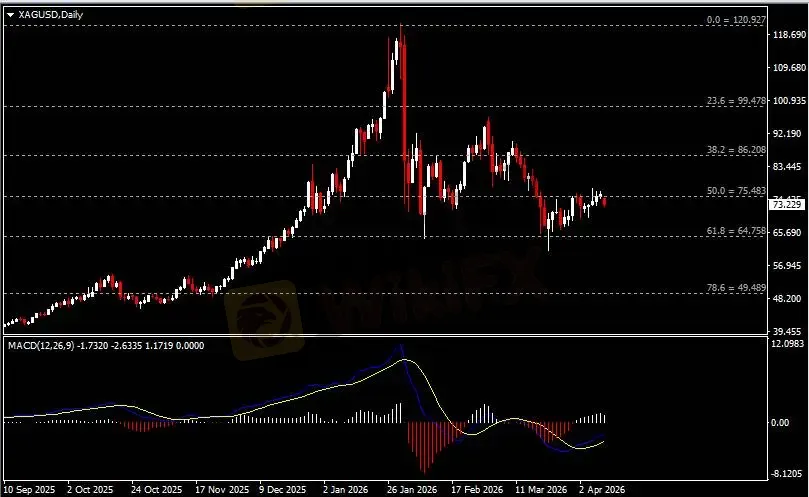Screen dimensions: 809x497
Task: Click the 11 Mar 2026 date label
Action: [541, 489]
